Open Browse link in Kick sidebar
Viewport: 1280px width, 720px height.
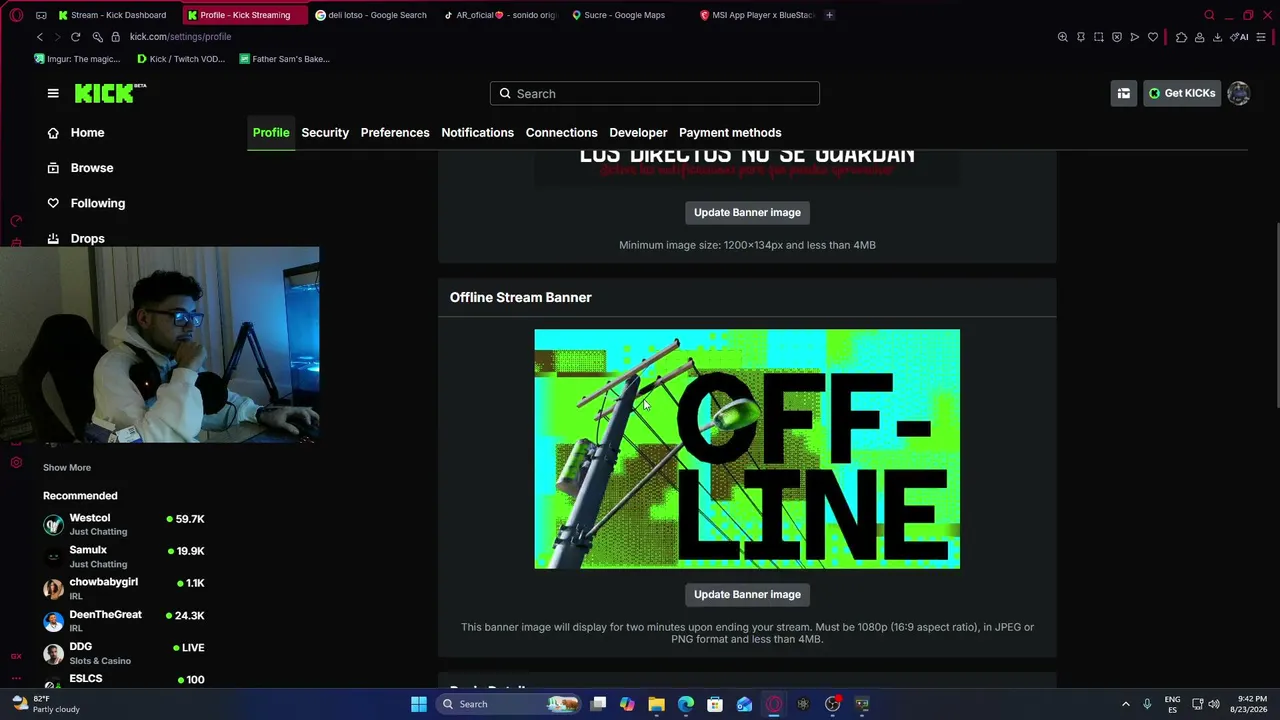click(x=92, y=168)
